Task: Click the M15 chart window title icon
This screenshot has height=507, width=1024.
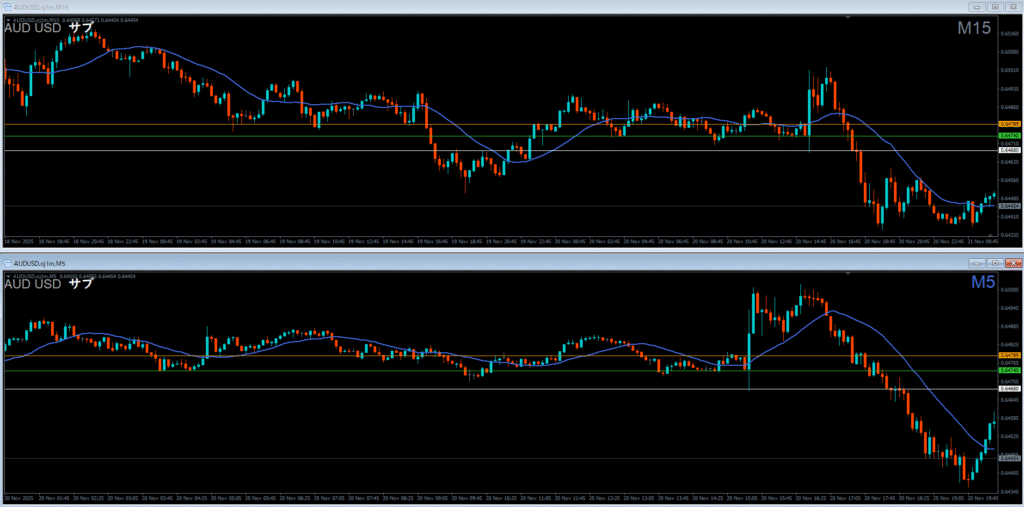Action: (x=7, y=7)
